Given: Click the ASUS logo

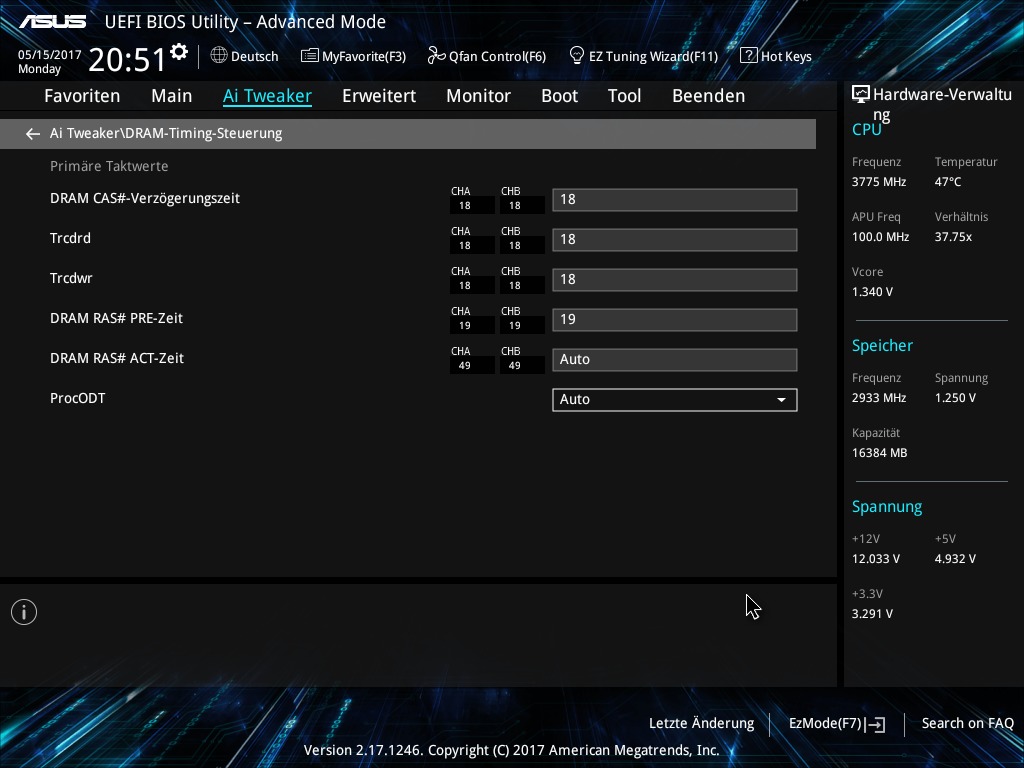Looking at the screenshot, I should pyautogui.click(x=52, y=22).
